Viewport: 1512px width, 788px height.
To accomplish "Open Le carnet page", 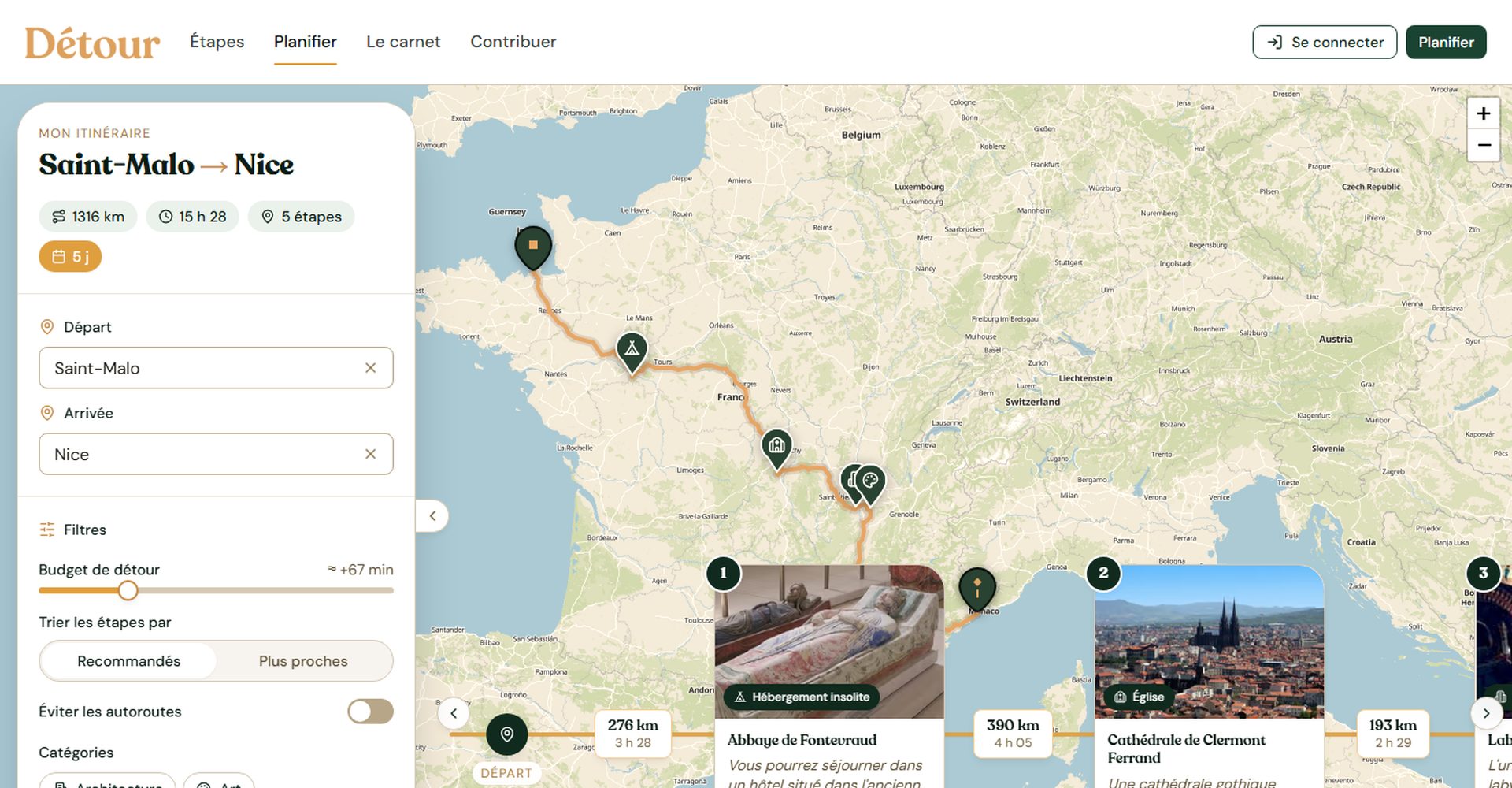I will pyautogui.click(x=403, y=42).
